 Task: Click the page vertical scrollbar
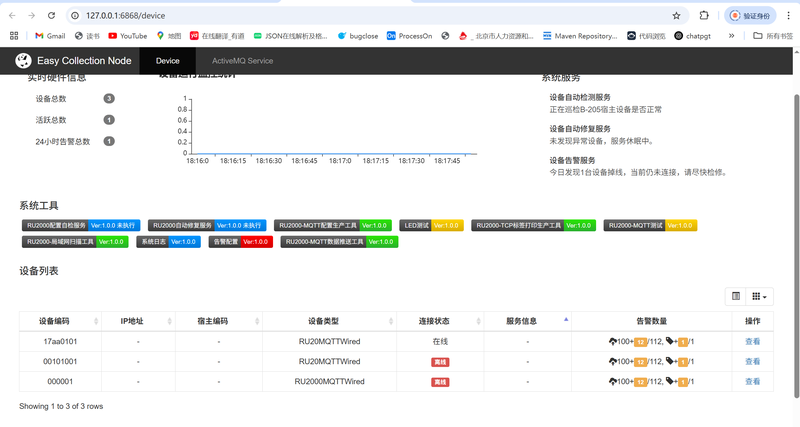point(796,245)
